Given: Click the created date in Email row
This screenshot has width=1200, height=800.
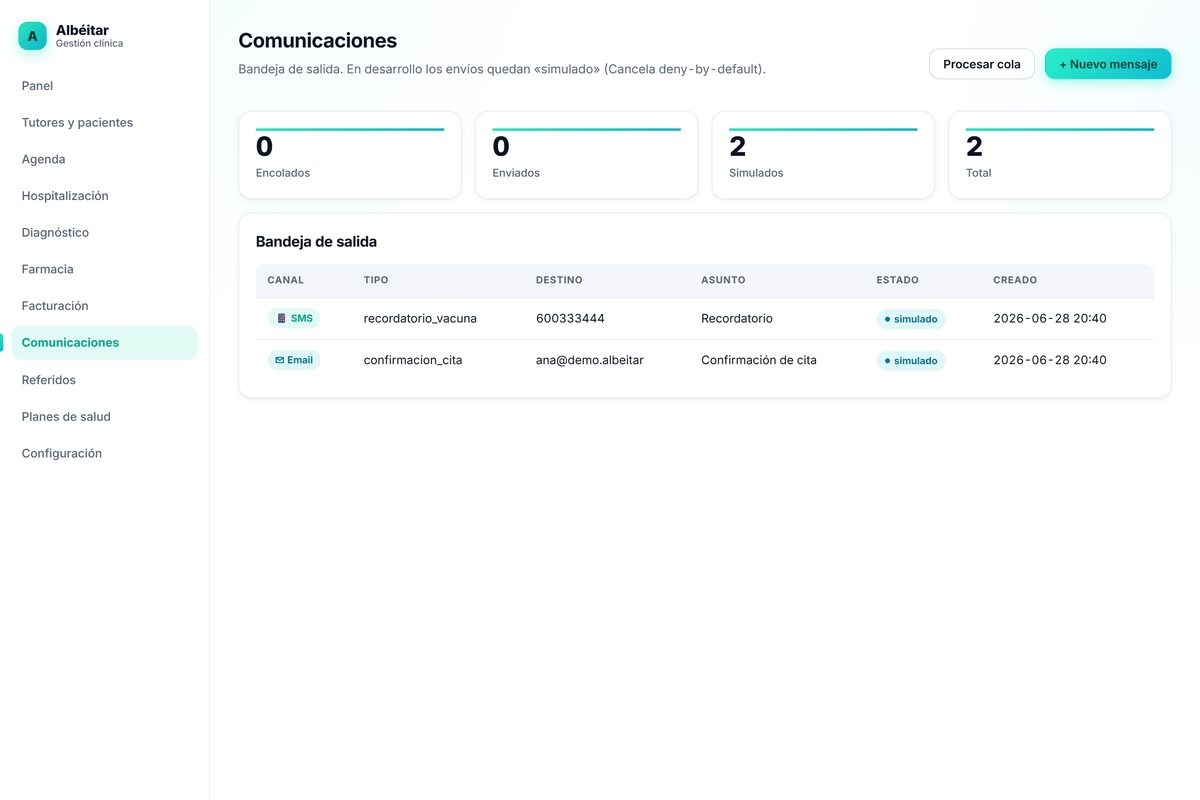Looking at the screenshot, I should (x=1050, y=360).
